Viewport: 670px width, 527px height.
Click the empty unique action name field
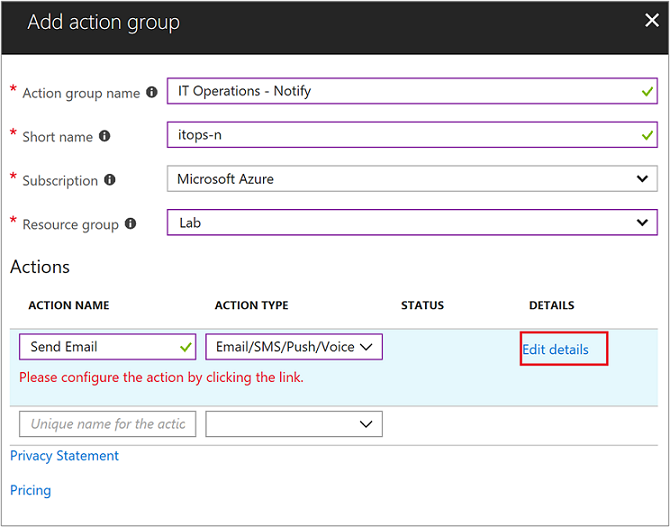pyautogui.click(x=107, y=424)
